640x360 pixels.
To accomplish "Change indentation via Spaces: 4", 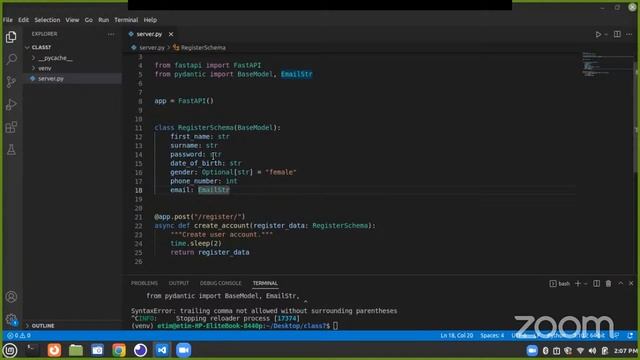I will pyautogui.click(x=492, y=336).
